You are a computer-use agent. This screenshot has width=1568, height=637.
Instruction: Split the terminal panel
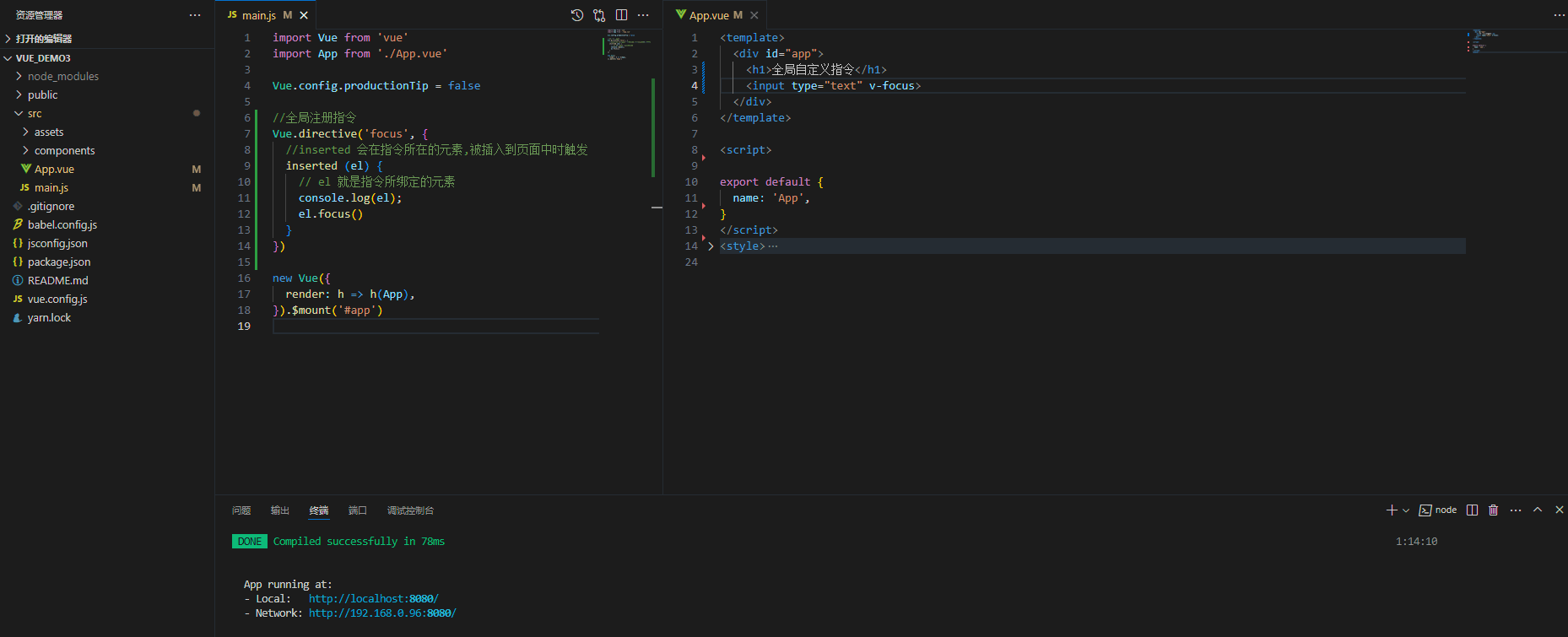coord(1472,510)
